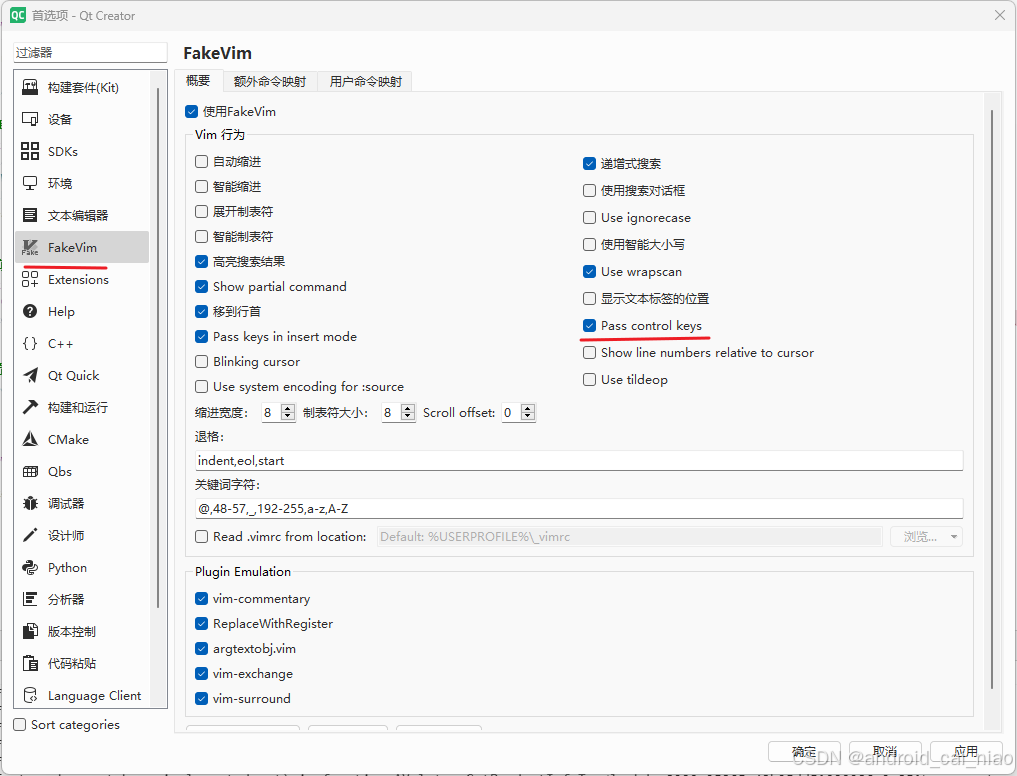The height and width of the screenshot is (776, 1017).
Task: Click the Qt Creator title bar logo
Action: click(18, 15)
